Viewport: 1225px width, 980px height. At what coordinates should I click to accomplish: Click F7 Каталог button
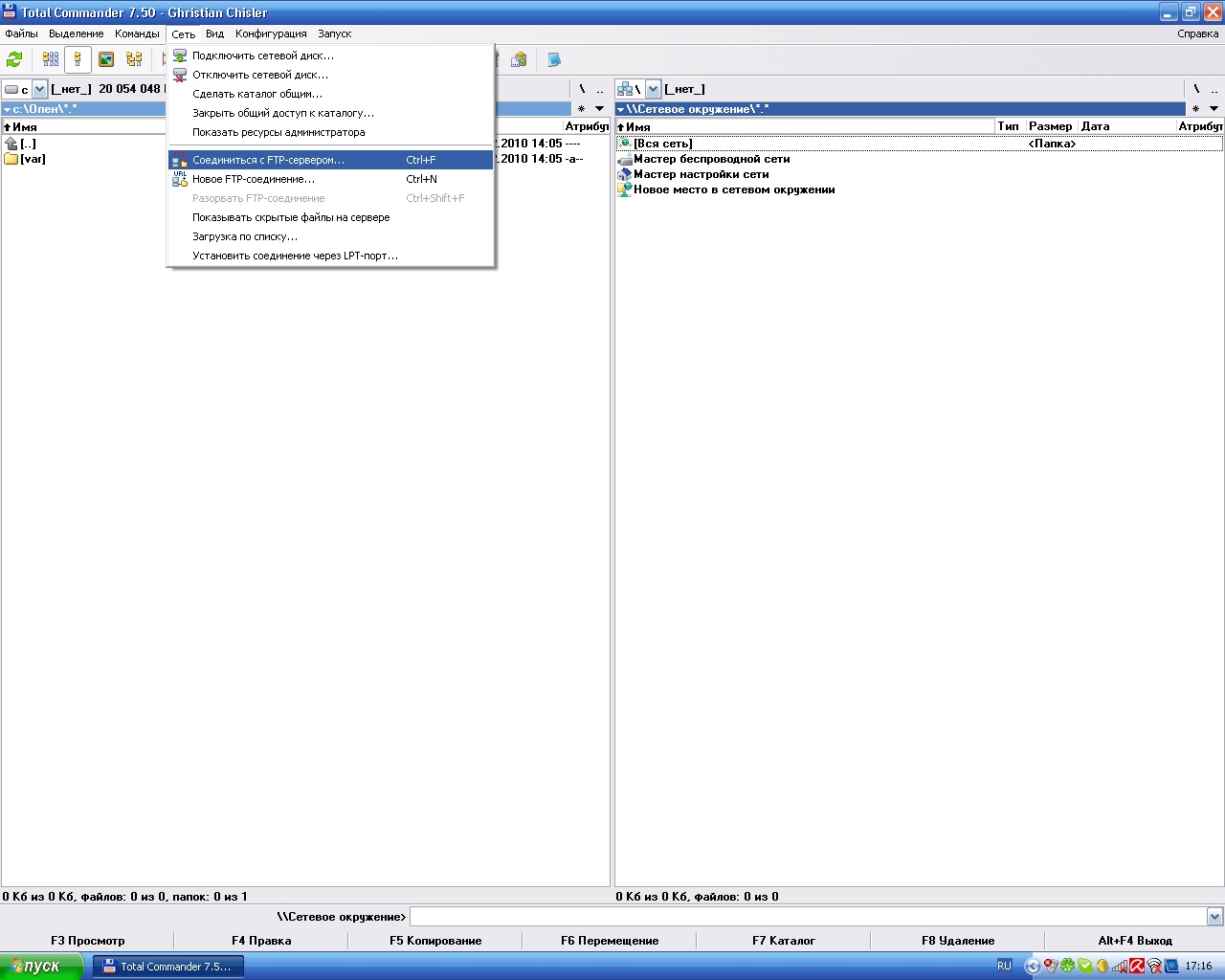click(784, 941)
